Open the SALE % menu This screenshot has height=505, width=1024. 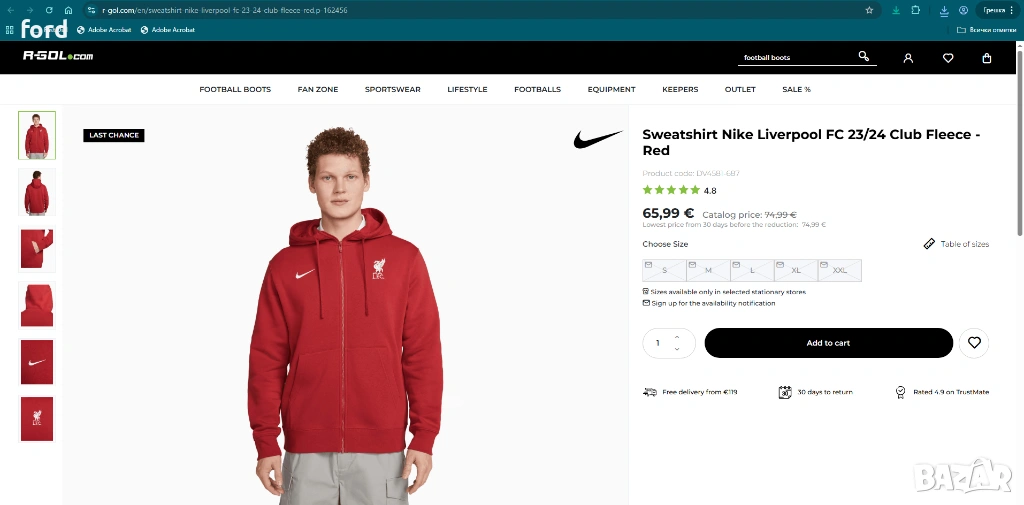796,90
